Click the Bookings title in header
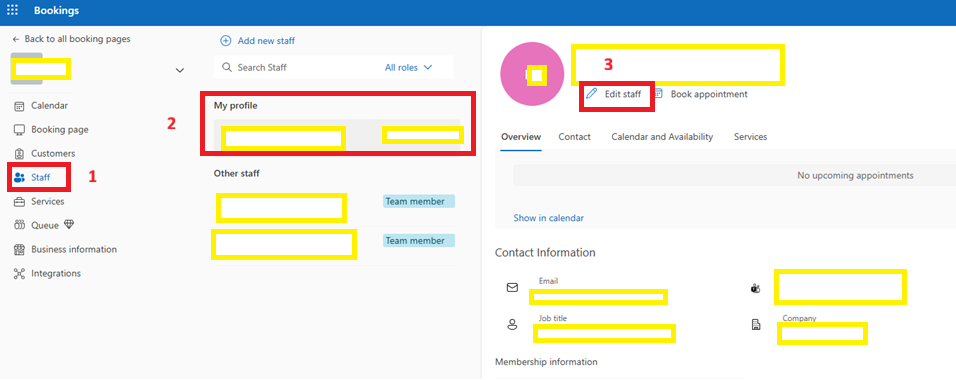This screenshot has height=380, width=956. [x=56, y=10]
